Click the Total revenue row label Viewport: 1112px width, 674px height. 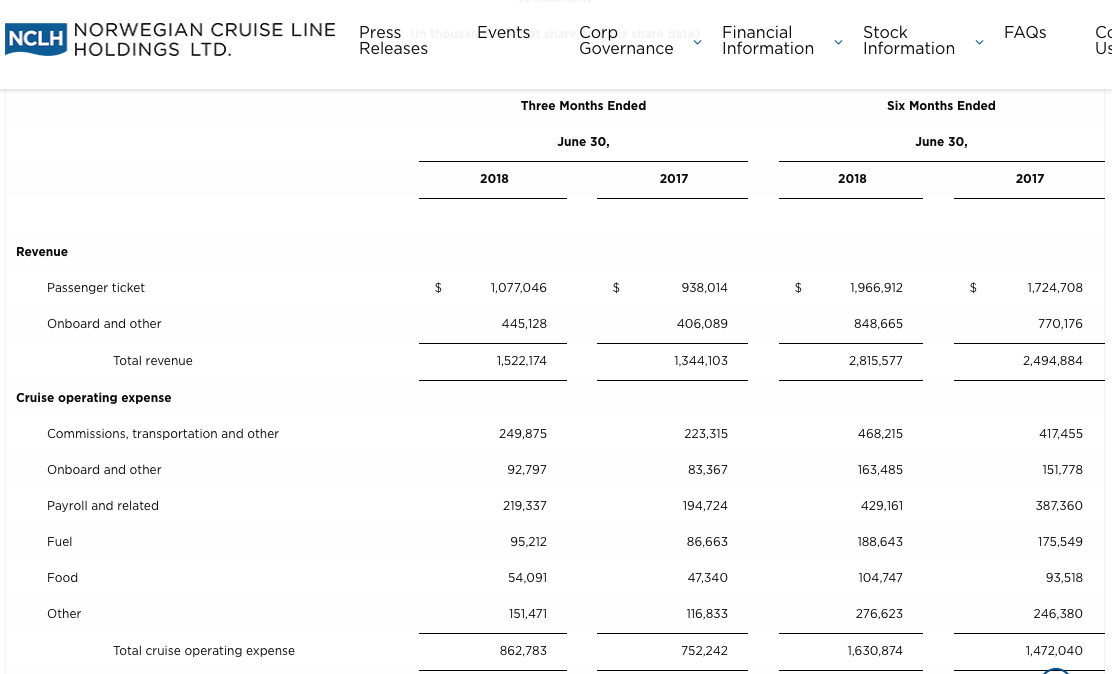[153, 361]
